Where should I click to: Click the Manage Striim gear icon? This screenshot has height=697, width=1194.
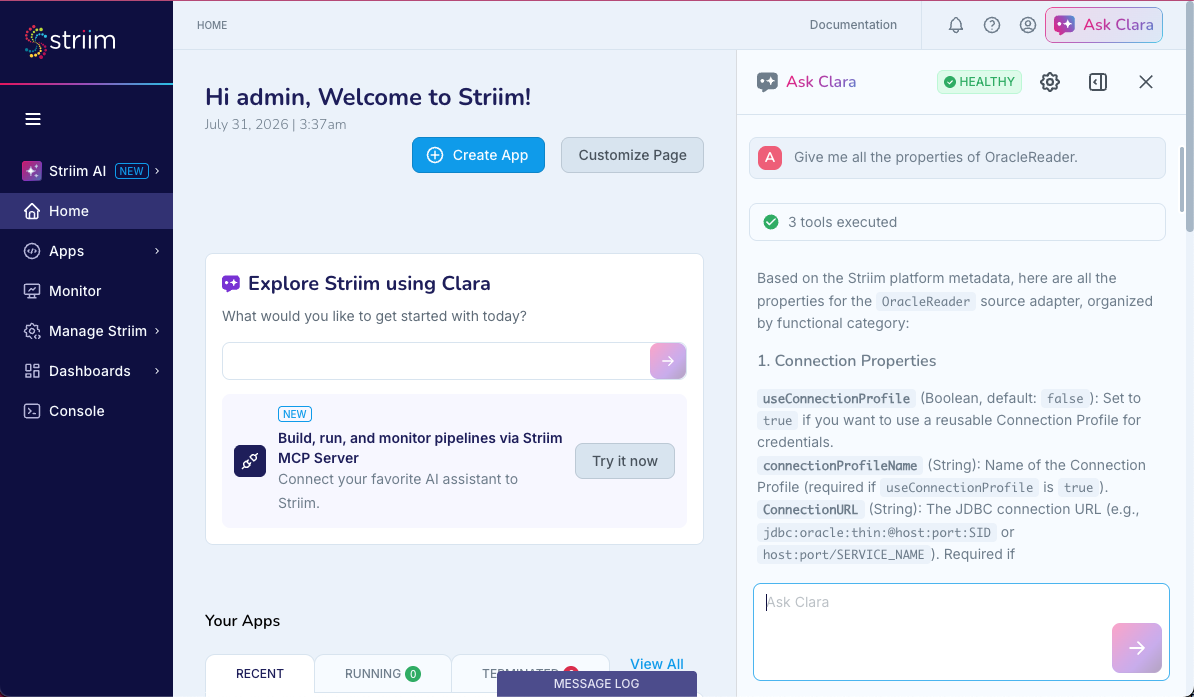pos(32,331)
